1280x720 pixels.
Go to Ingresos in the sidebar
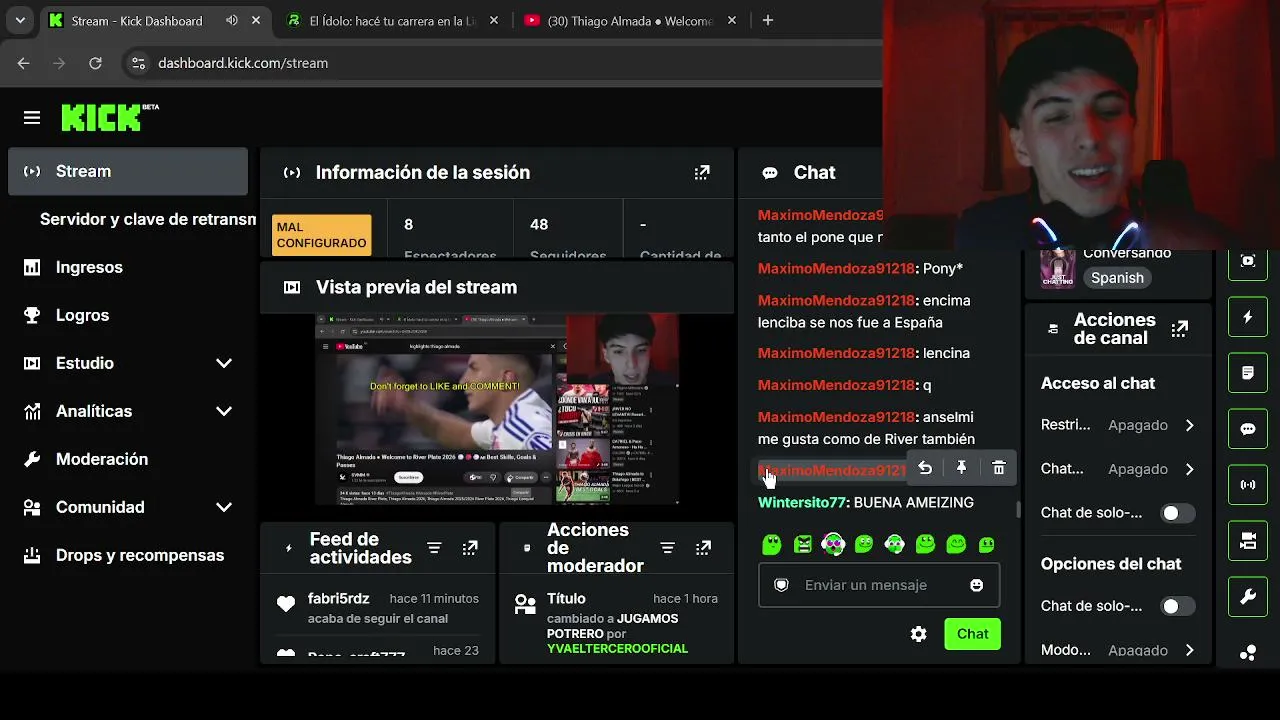128,267
